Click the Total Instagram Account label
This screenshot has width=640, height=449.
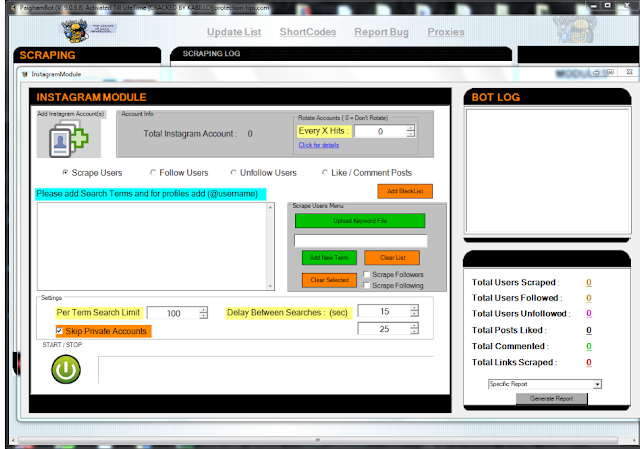(x=190, y=134)
